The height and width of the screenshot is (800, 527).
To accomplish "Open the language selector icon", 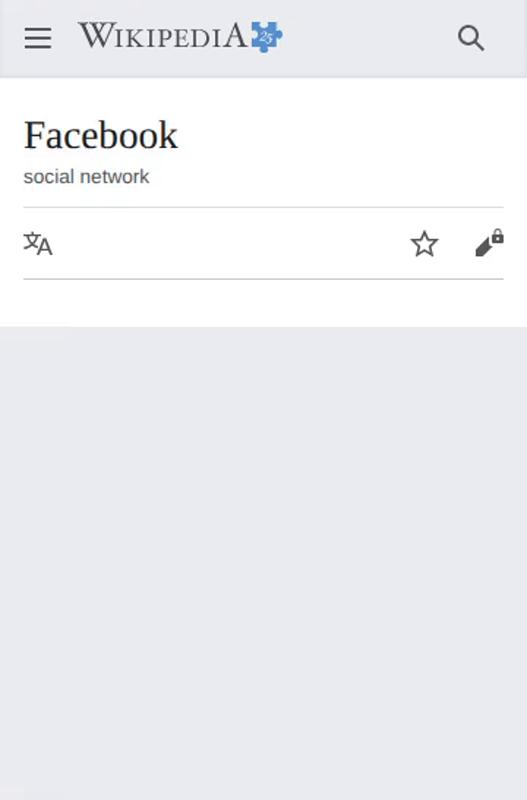I will 38,243.
